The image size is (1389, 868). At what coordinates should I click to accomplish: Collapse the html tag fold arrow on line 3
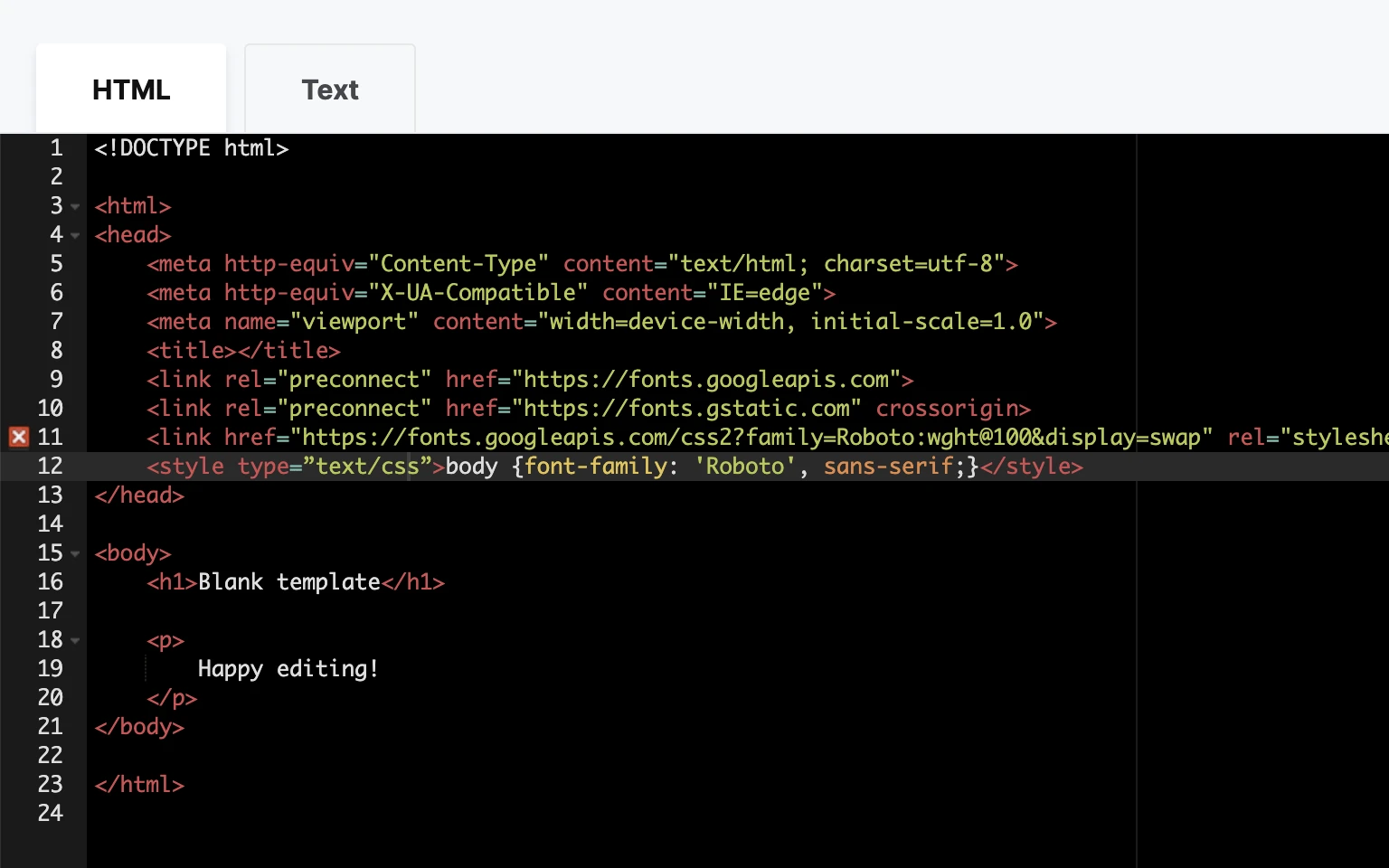pos(75,207)
